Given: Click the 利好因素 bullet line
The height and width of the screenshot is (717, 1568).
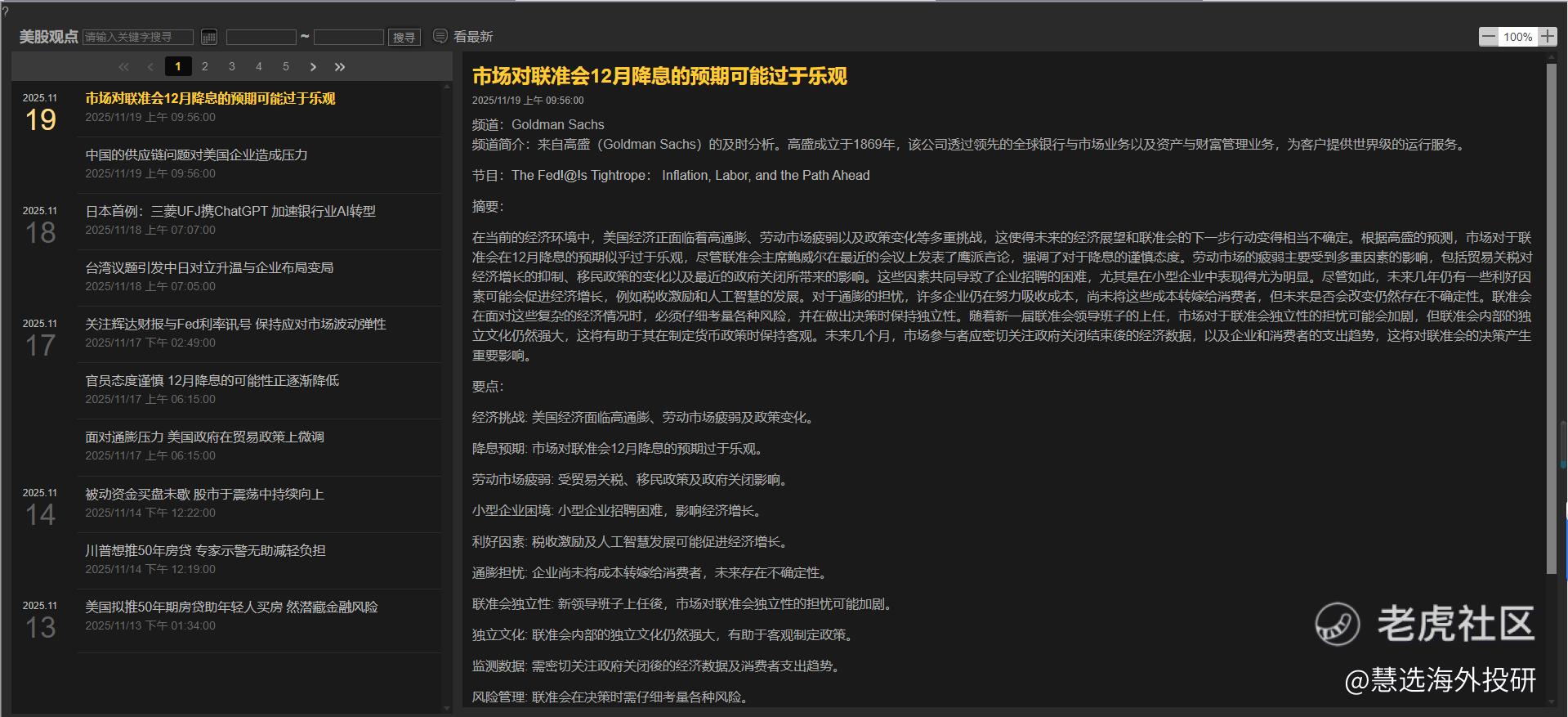Looking at the screenshot, I should 632,541.
